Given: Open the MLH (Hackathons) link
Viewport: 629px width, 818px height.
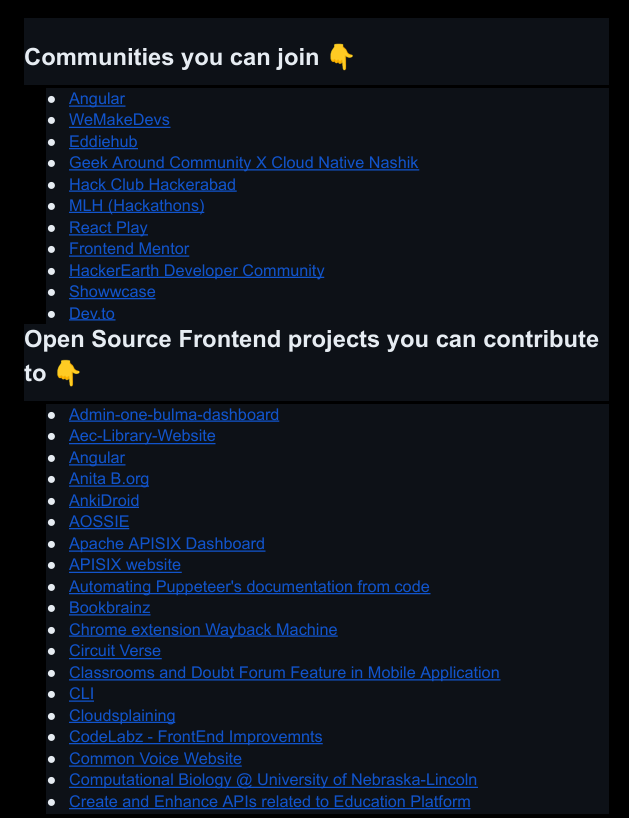Looking at the screenshot, I should [136, 206].
